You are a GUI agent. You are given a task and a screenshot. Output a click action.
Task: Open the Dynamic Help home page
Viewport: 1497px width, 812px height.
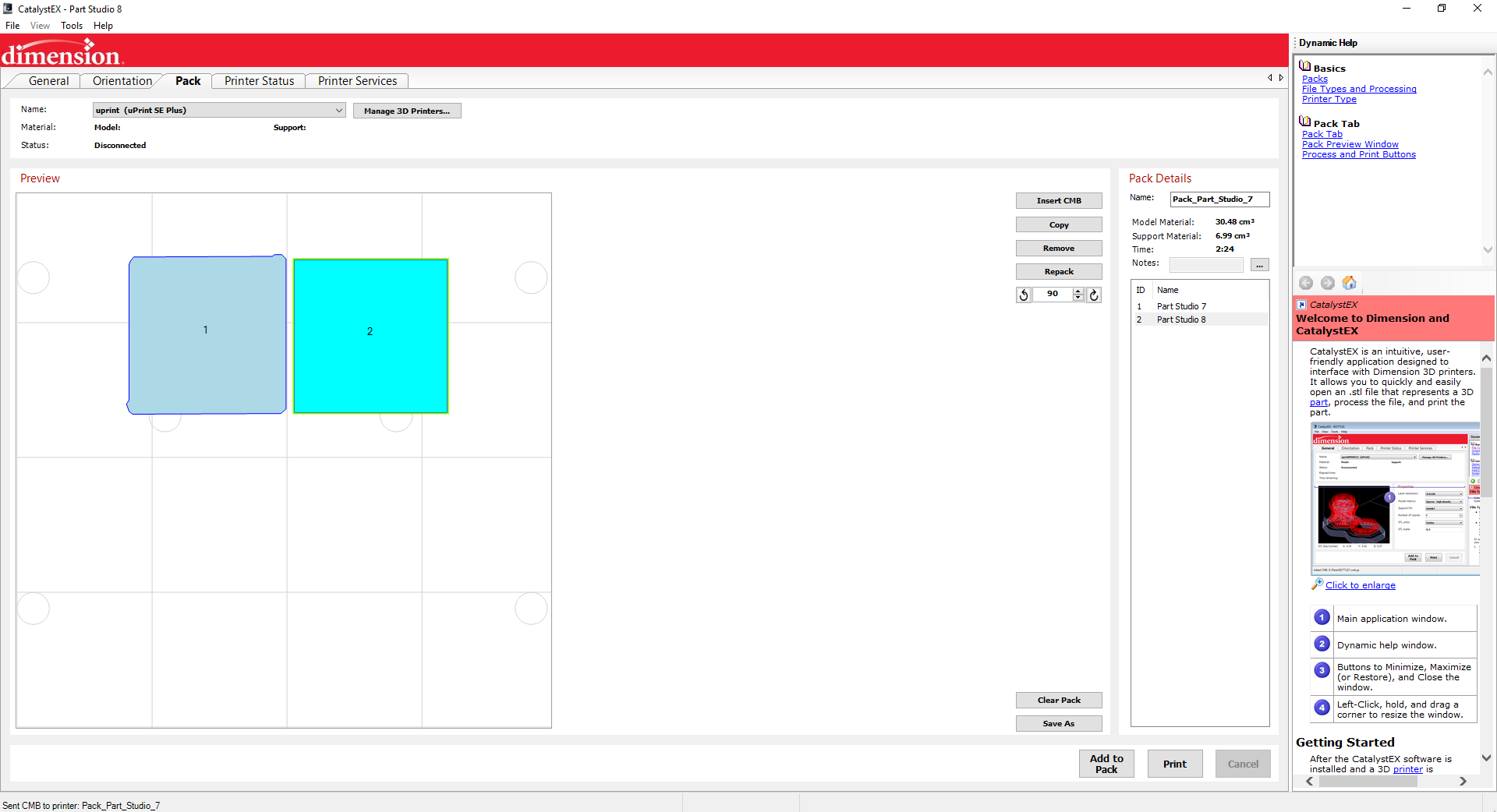[1350, 283]
